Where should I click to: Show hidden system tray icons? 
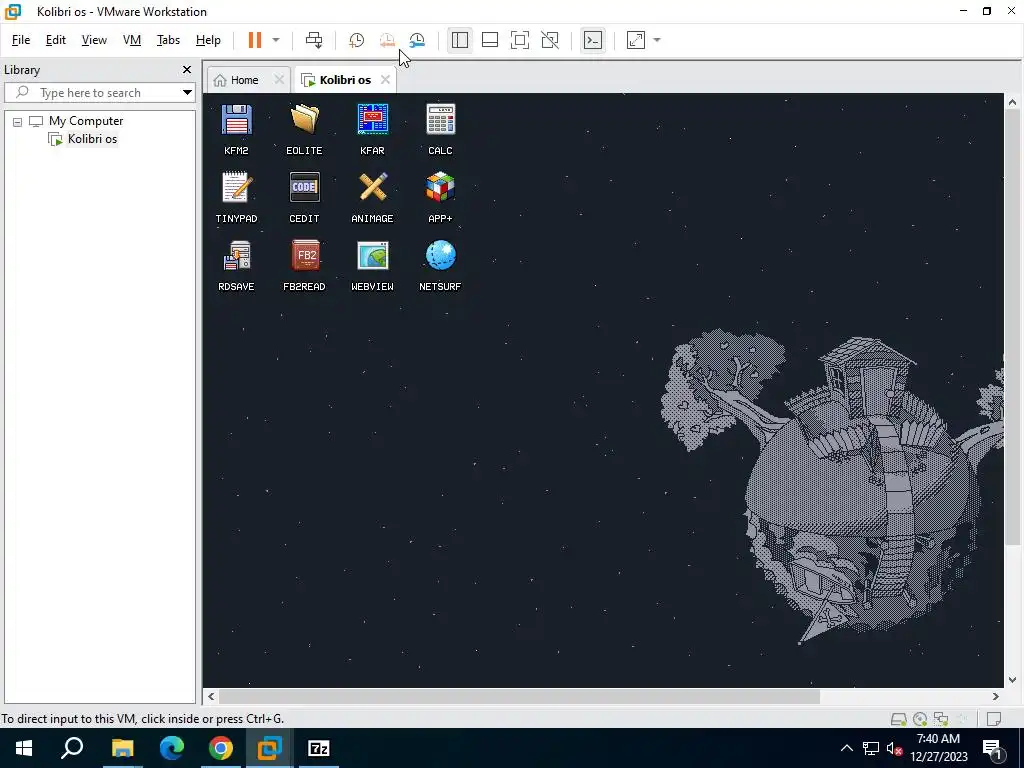pos(846,748)
